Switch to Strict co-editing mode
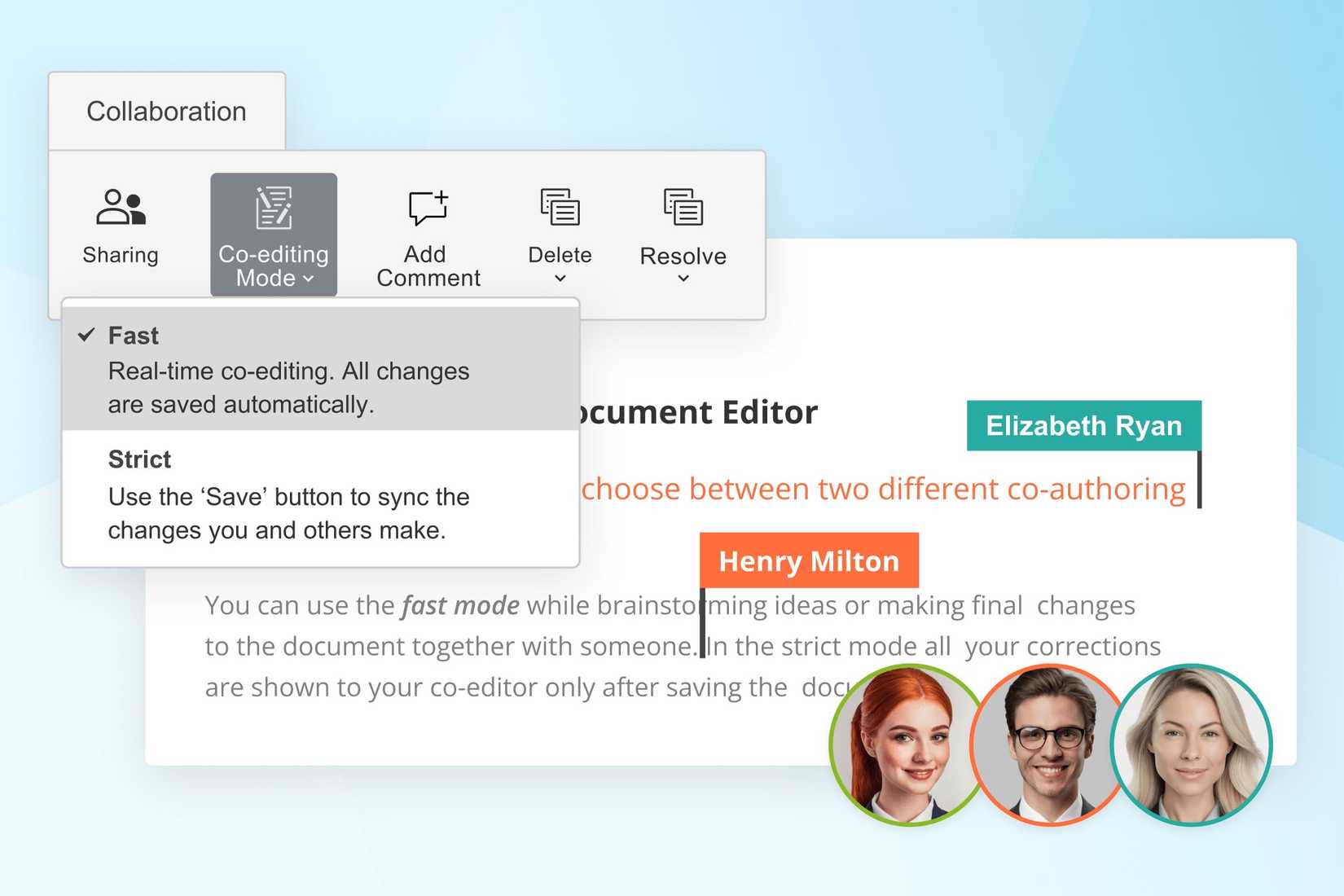 coord(139,459)
